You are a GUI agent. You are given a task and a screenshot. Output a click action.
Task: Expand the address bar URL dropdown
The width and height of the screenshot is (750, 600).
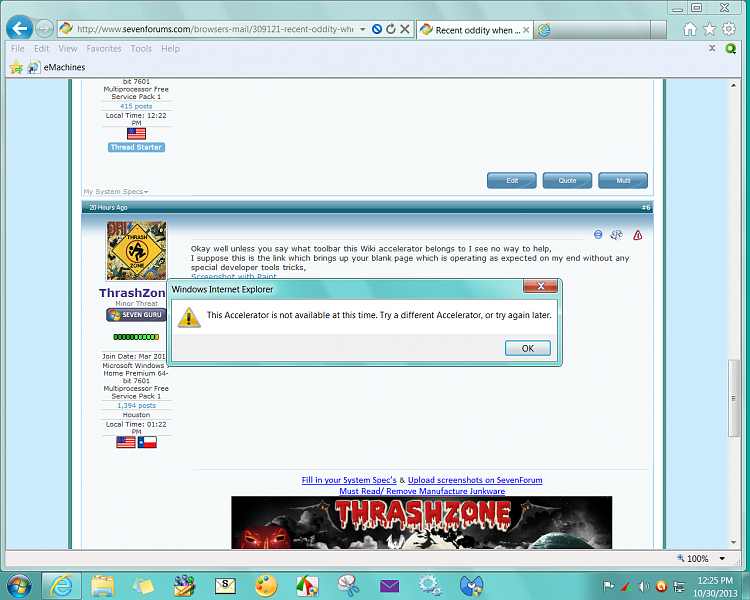pos(363,29)
